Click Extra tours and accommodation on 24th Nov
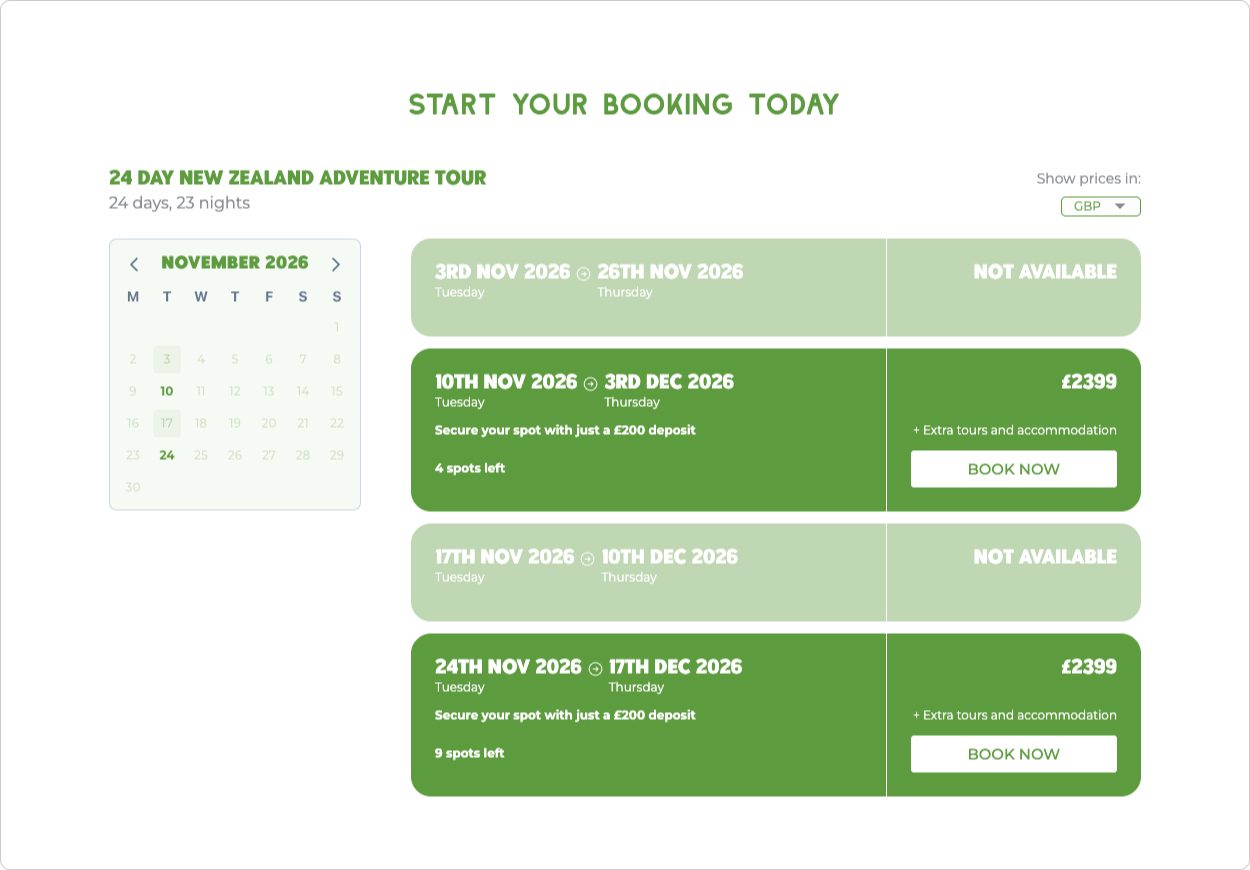Image resolution: width=1250 pixels, height=870 pixels. click(1015, 715)
